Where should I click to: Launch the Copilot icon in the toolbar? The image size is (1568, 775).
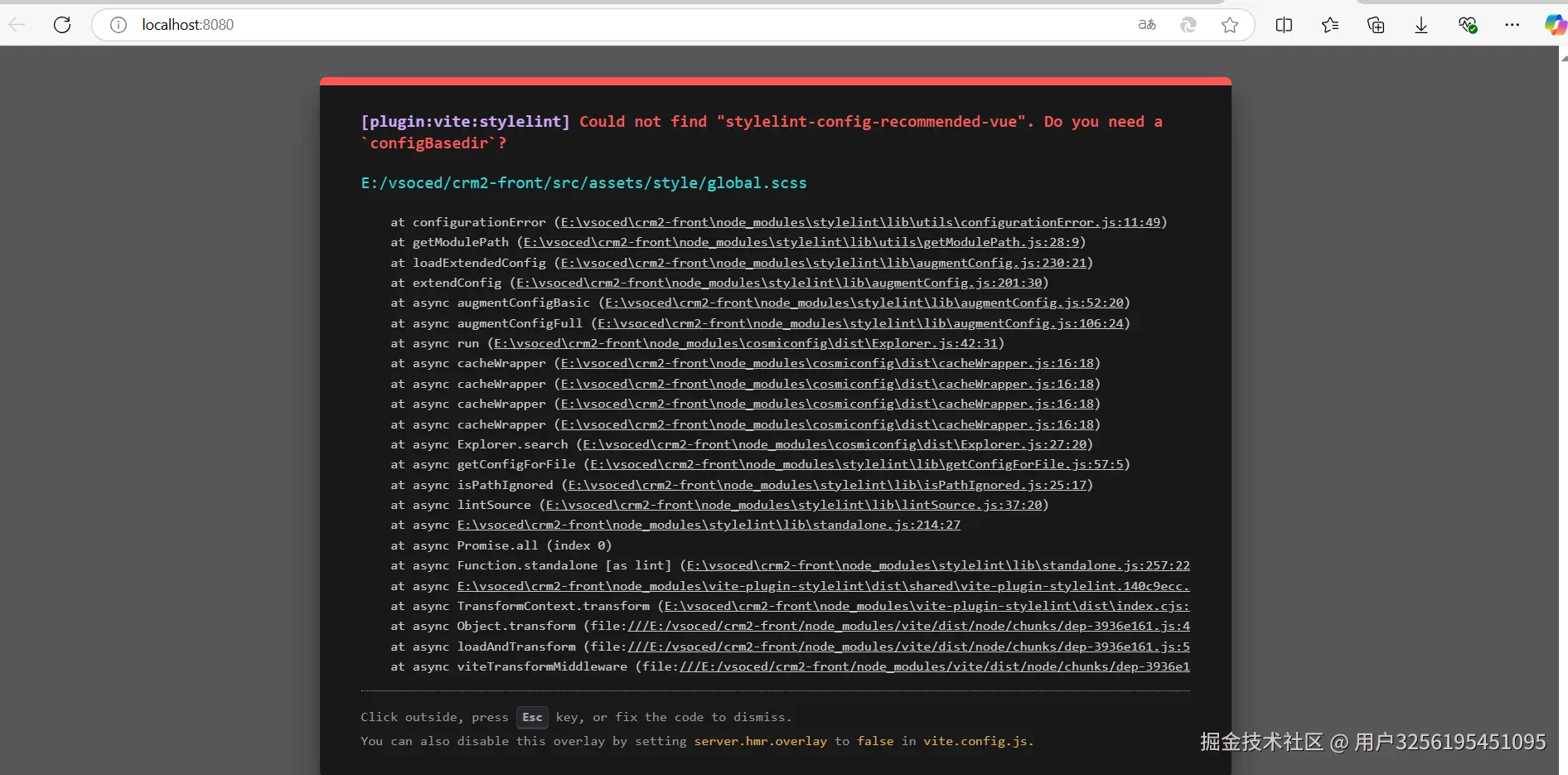pos(1555,25)
